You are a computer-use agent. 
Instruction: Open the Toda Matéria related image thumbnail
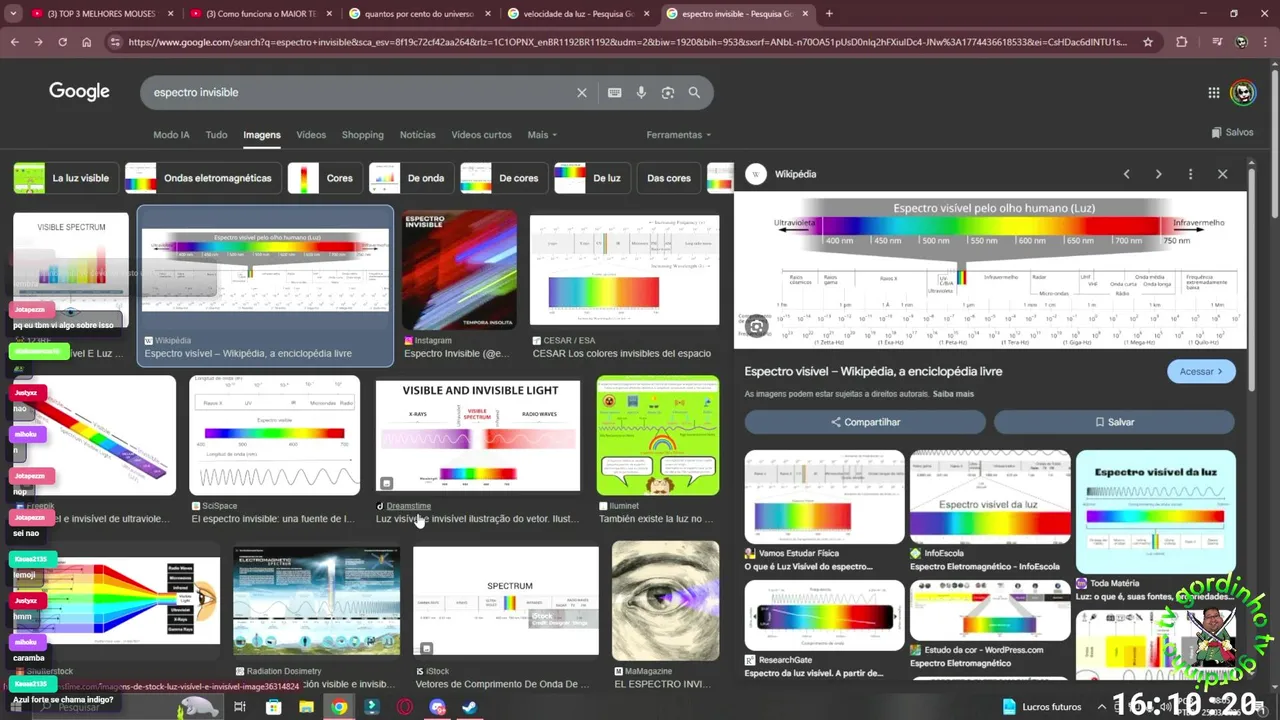[1156, 512]
